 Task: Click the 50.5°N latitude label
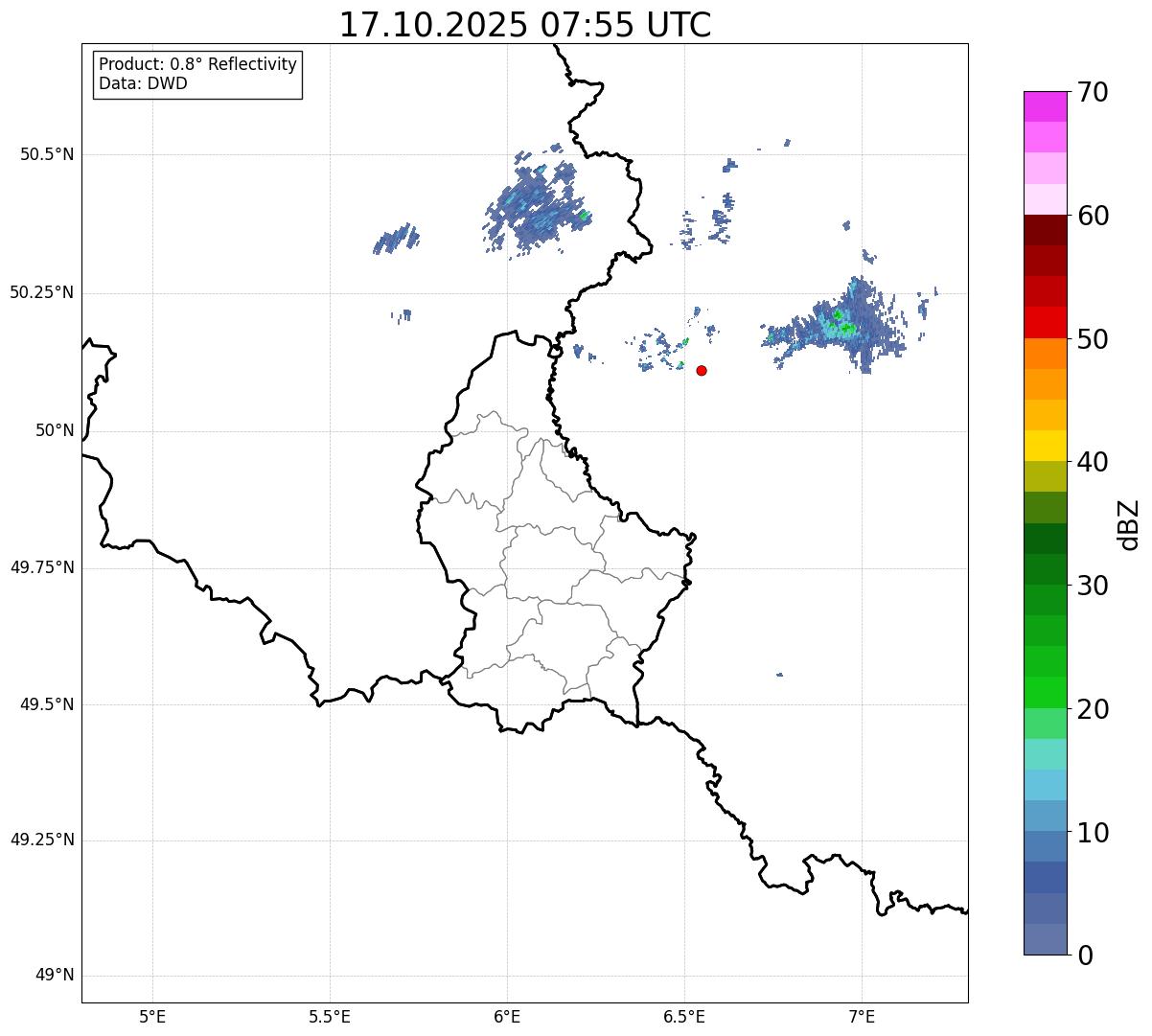pyautogui.click(x=46, y=154)
